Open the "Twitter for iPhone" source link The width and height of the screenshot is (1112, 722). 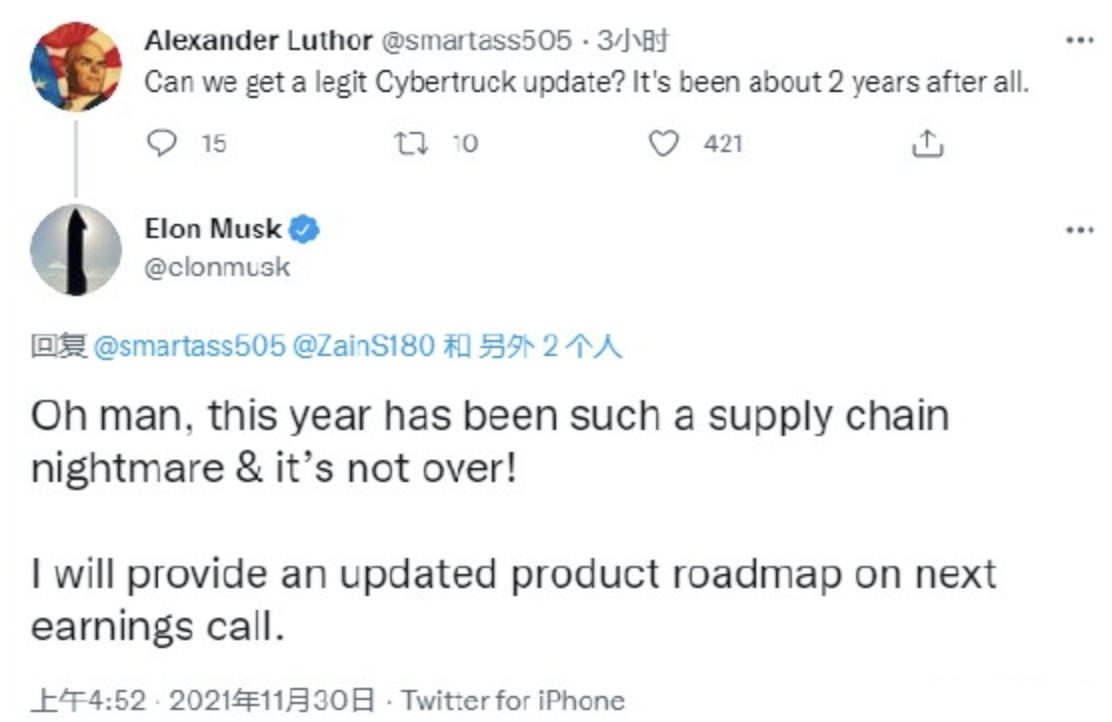pos(513,701)
